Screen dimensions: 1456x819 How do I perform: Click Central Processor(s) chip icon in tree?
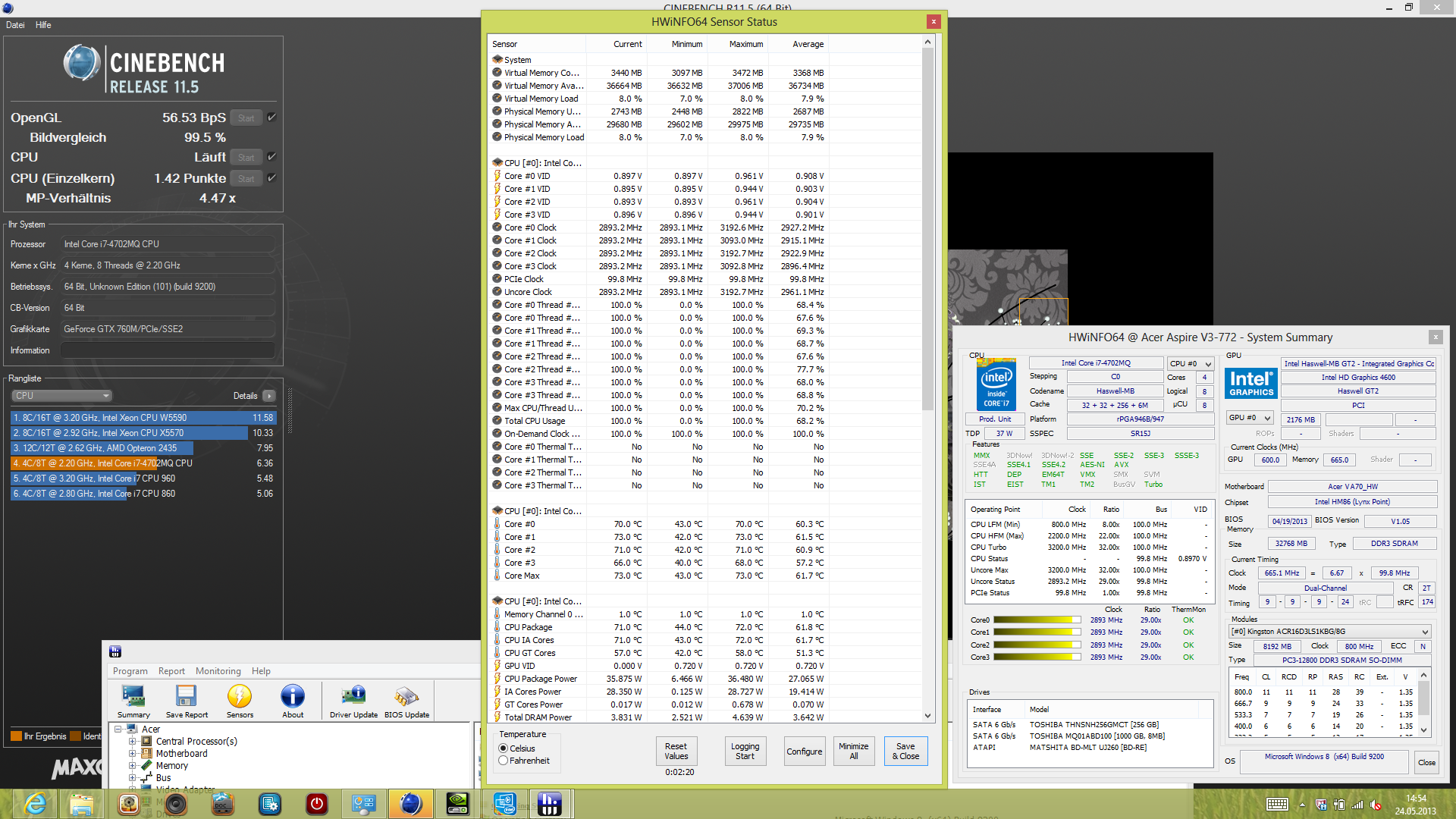click(x=146, y=741)
